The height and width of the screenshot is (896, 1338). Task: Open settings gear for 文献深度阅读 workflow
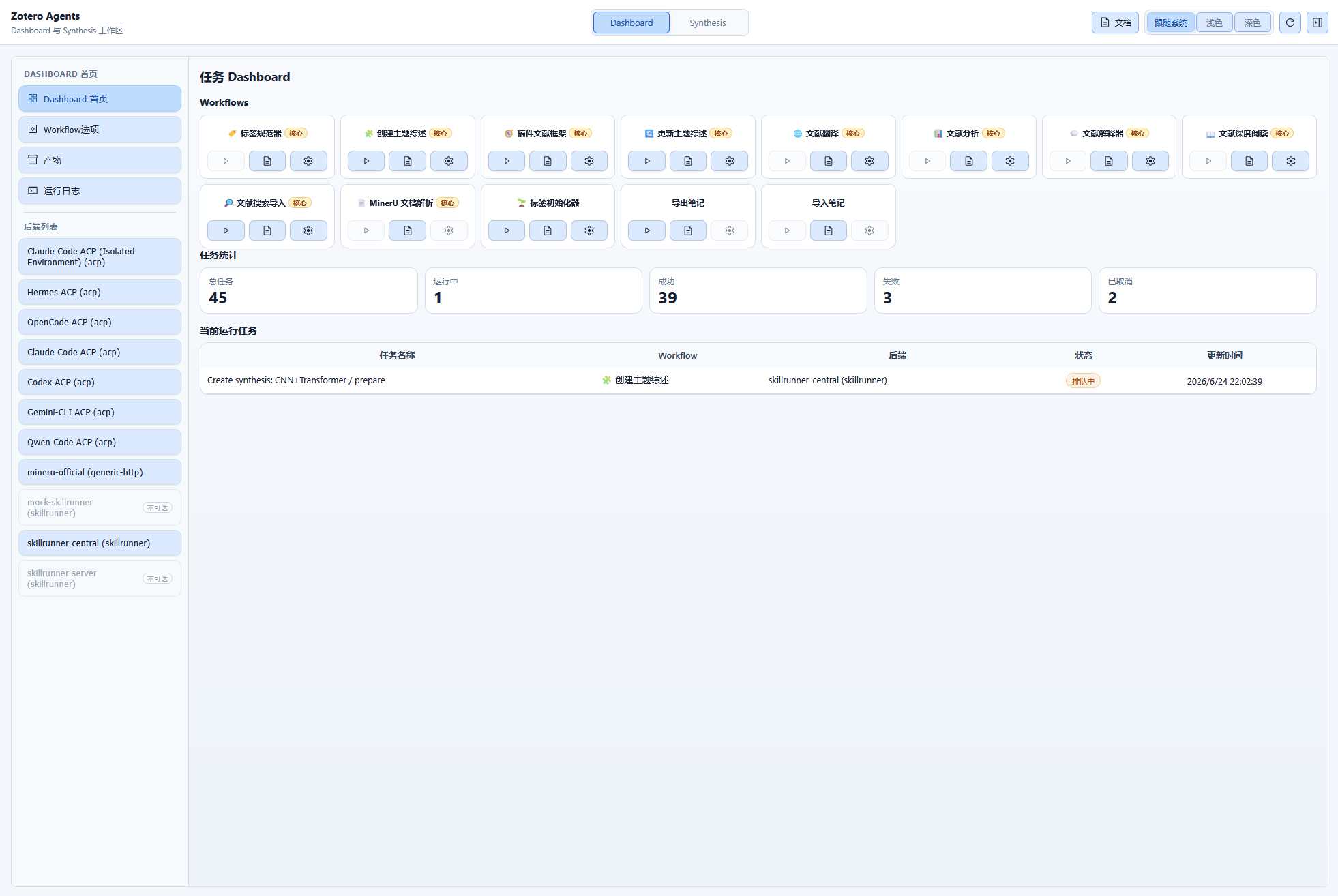point(1291,161)
